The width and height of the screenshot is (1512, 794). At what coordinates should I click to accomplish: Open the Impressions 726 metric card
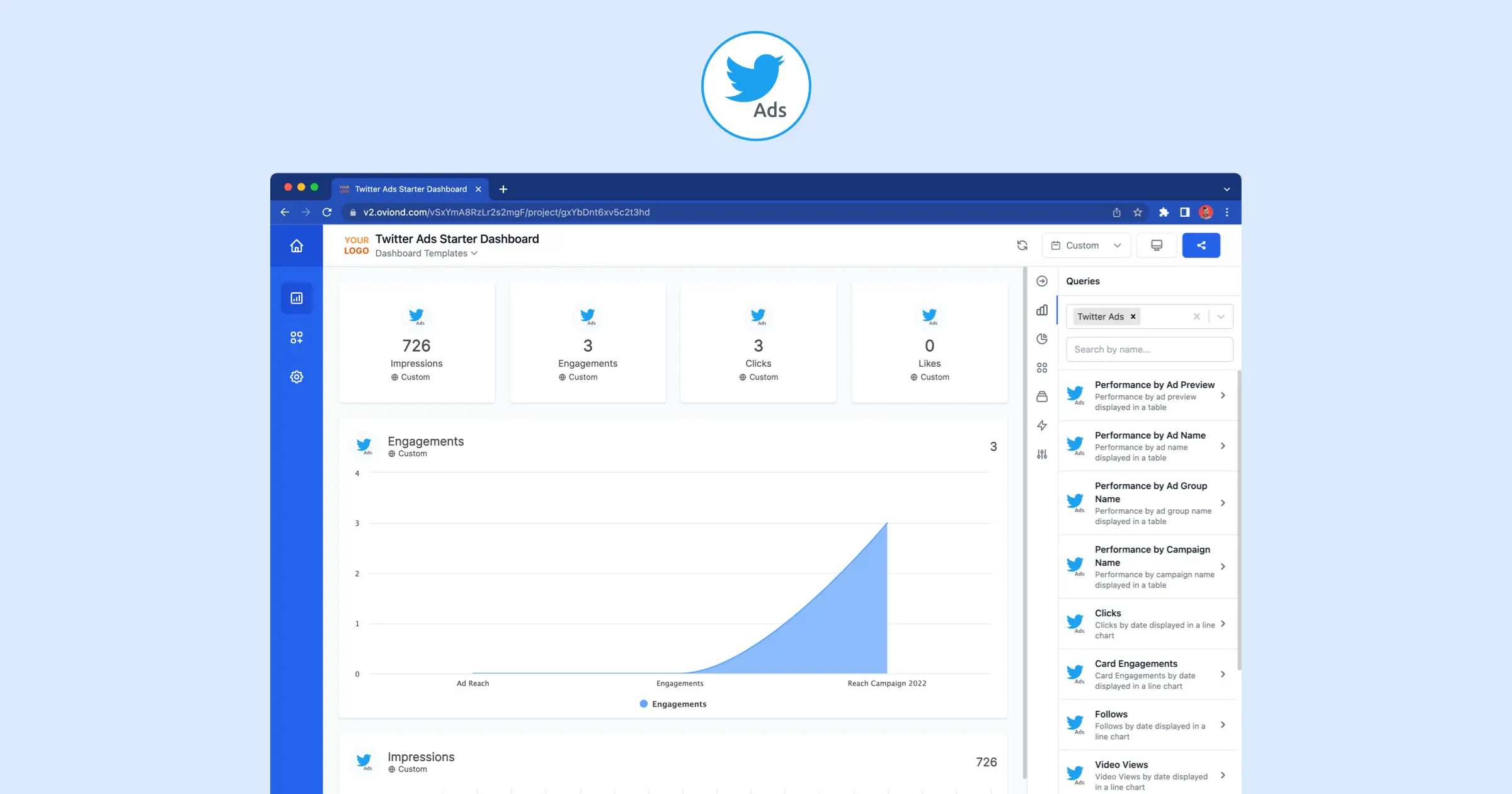click(416, 342)
